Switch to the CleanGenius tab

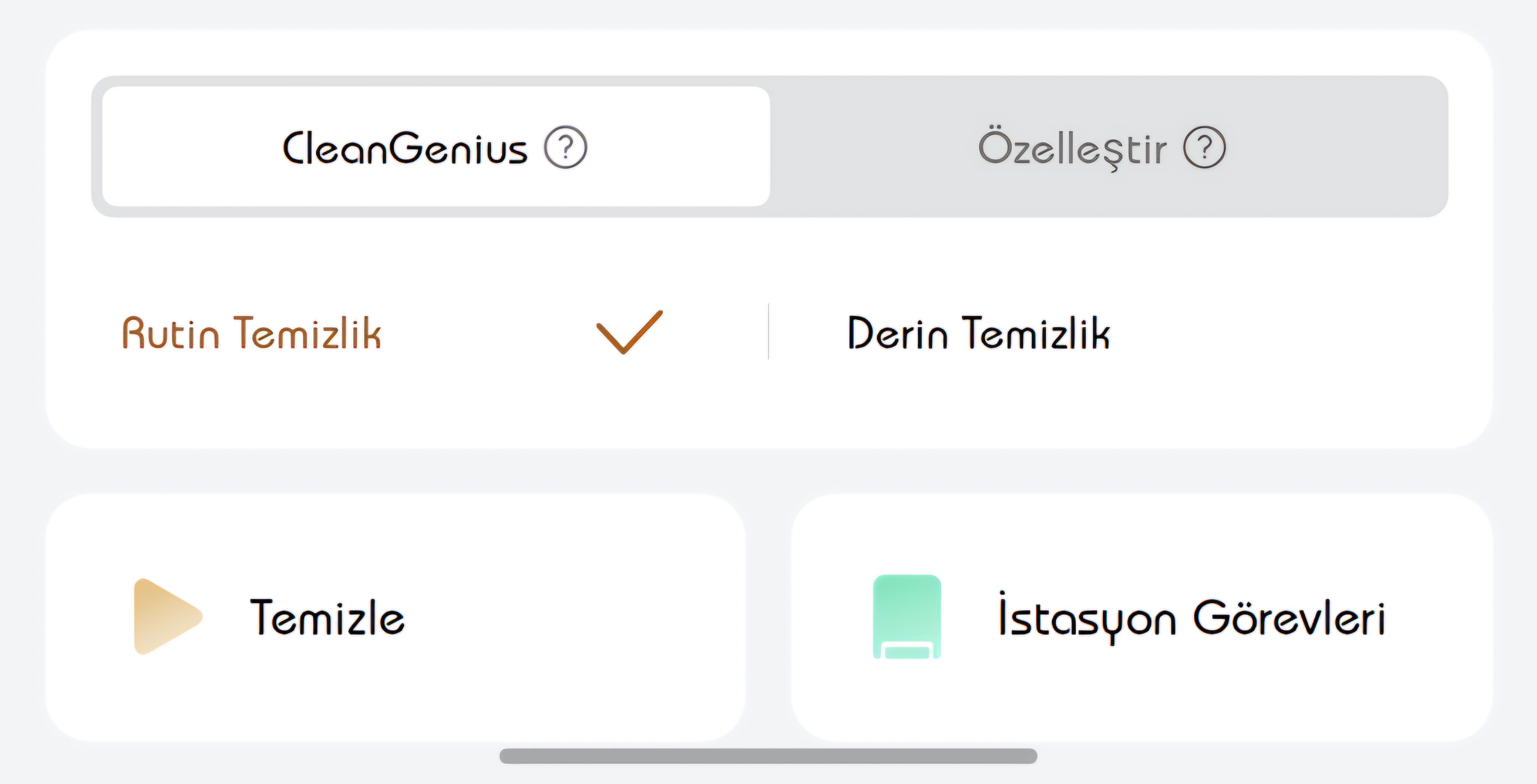405,147
